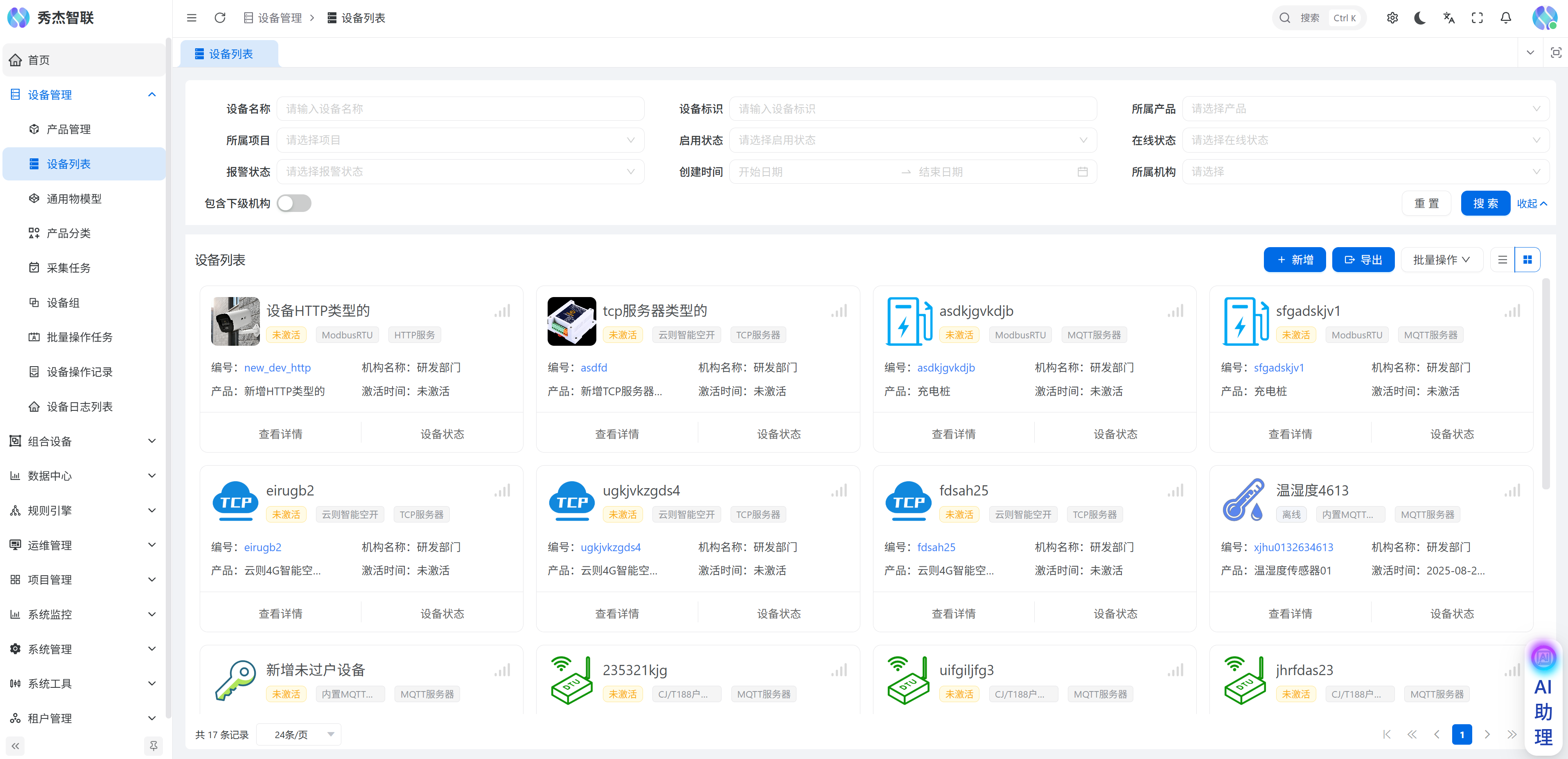
Task: Pin the sidebar with the pin icon
Action: pos(153,745)
